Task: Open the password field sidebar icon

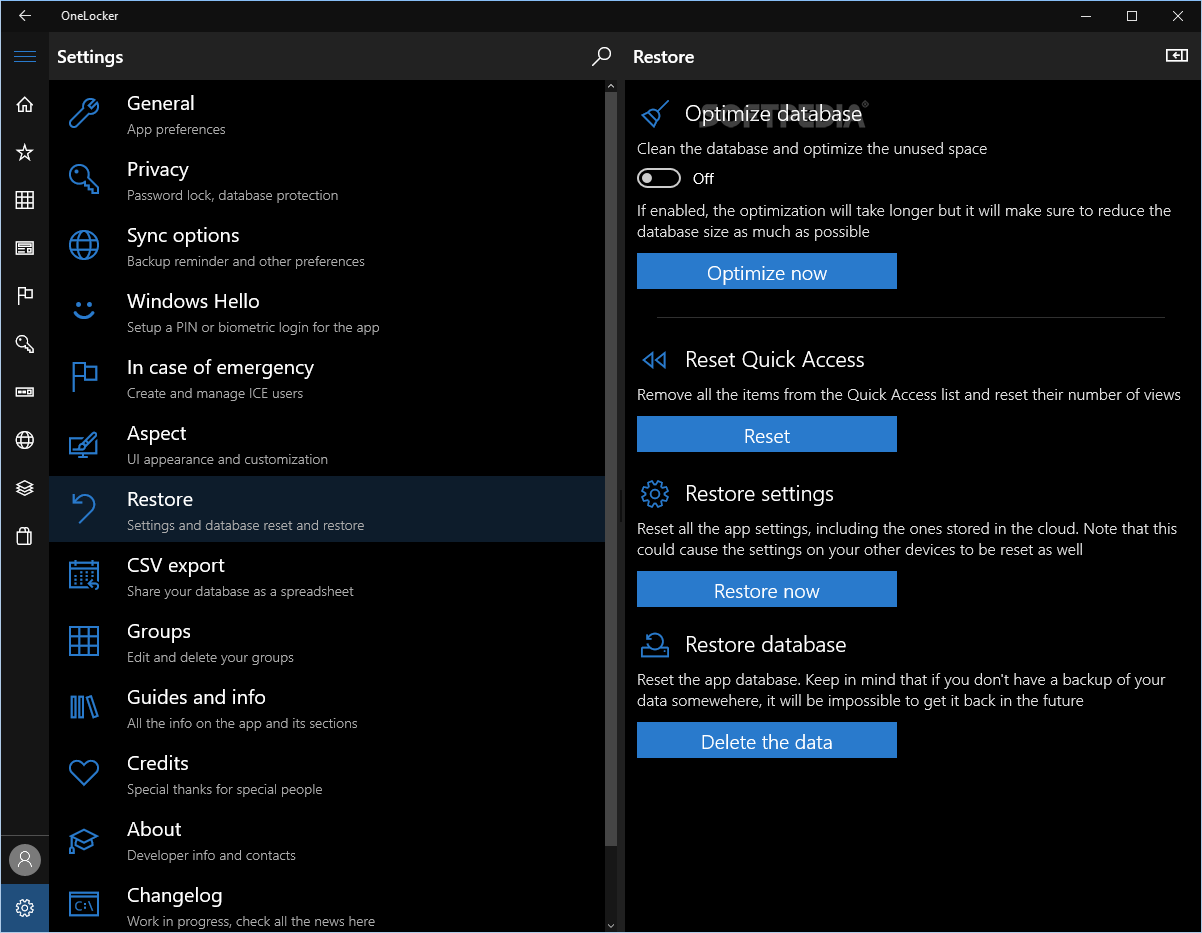Action: 25,392
